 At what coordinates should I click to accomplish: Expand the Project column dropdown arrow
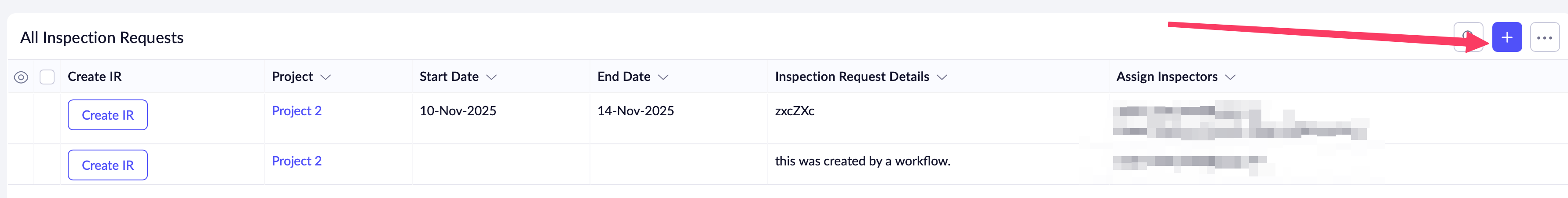coord(326,77)
